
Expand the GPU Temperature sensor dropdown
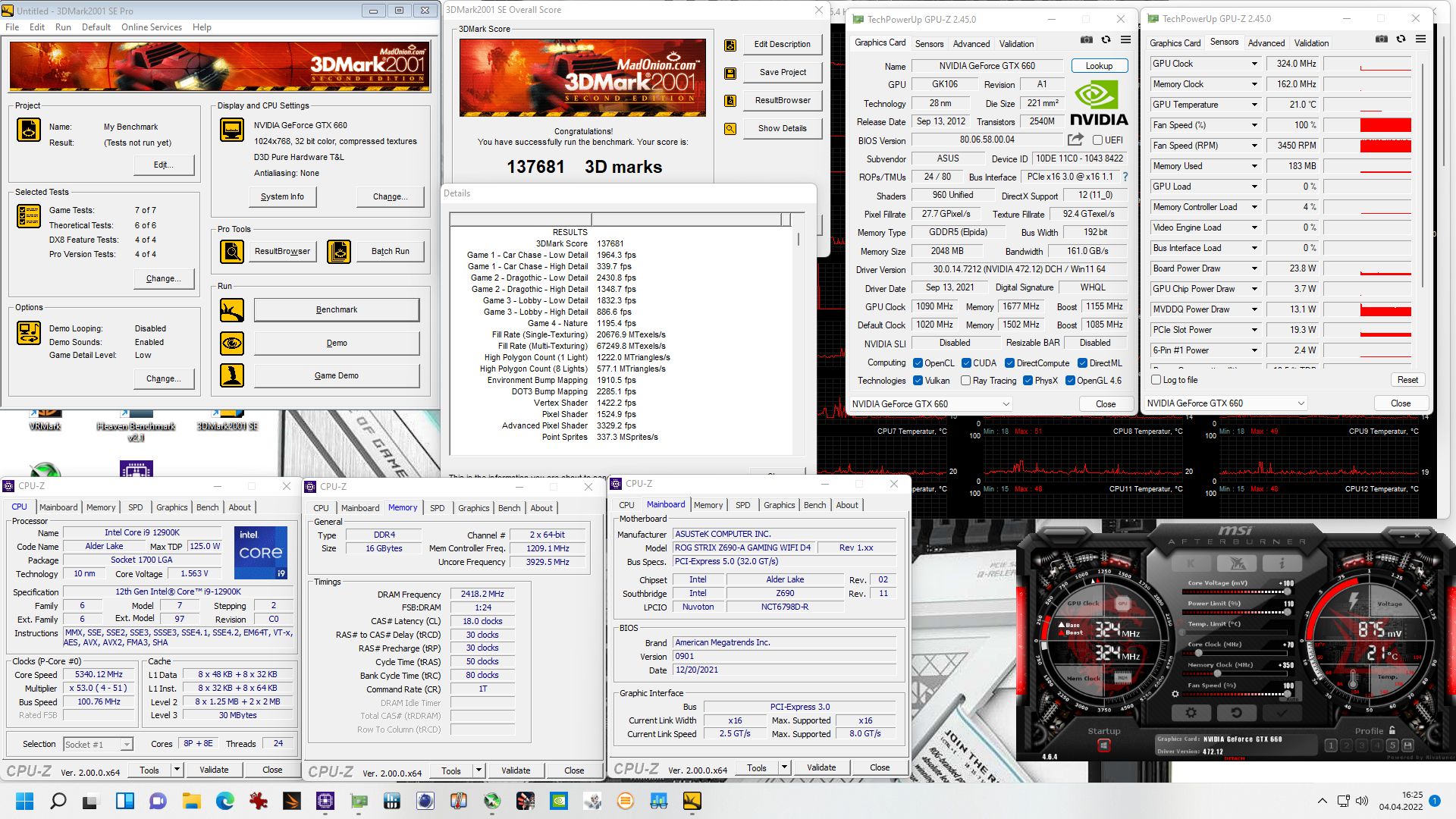point(1254,105)
